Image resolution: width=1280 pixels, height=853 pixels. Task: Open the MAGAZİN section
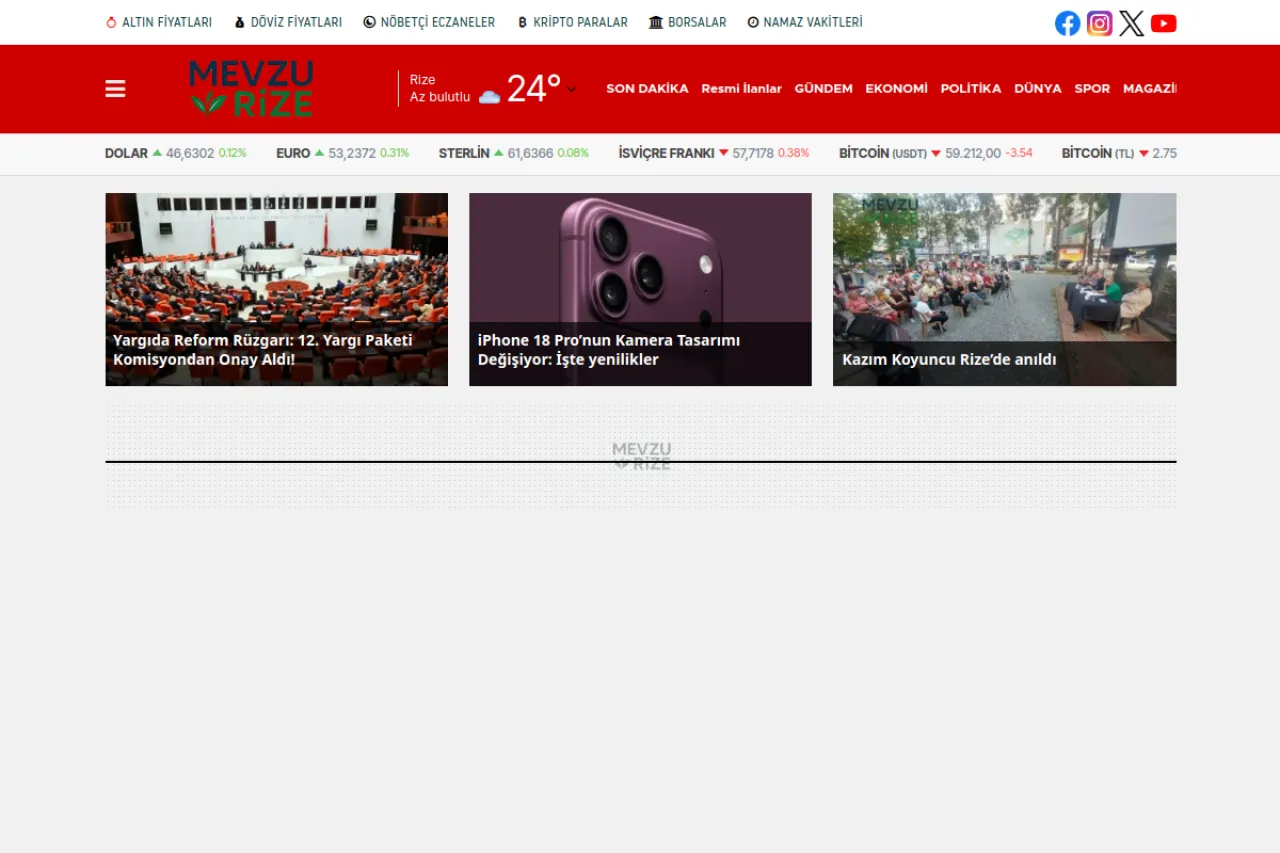[1149, 88]
